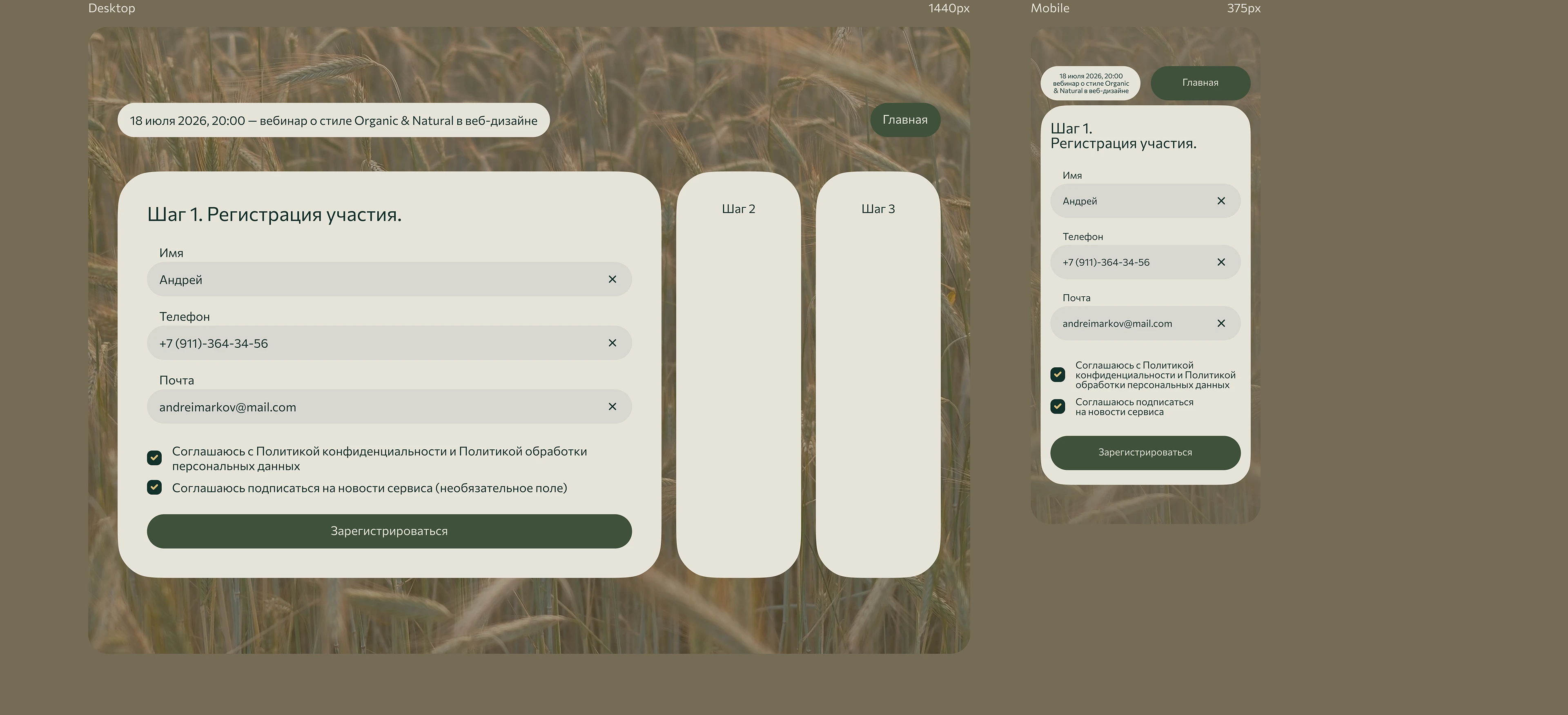Submit the desktop Зарегистрироваться button
This screenshot has width=1568, height=715.
coord(389,531)
